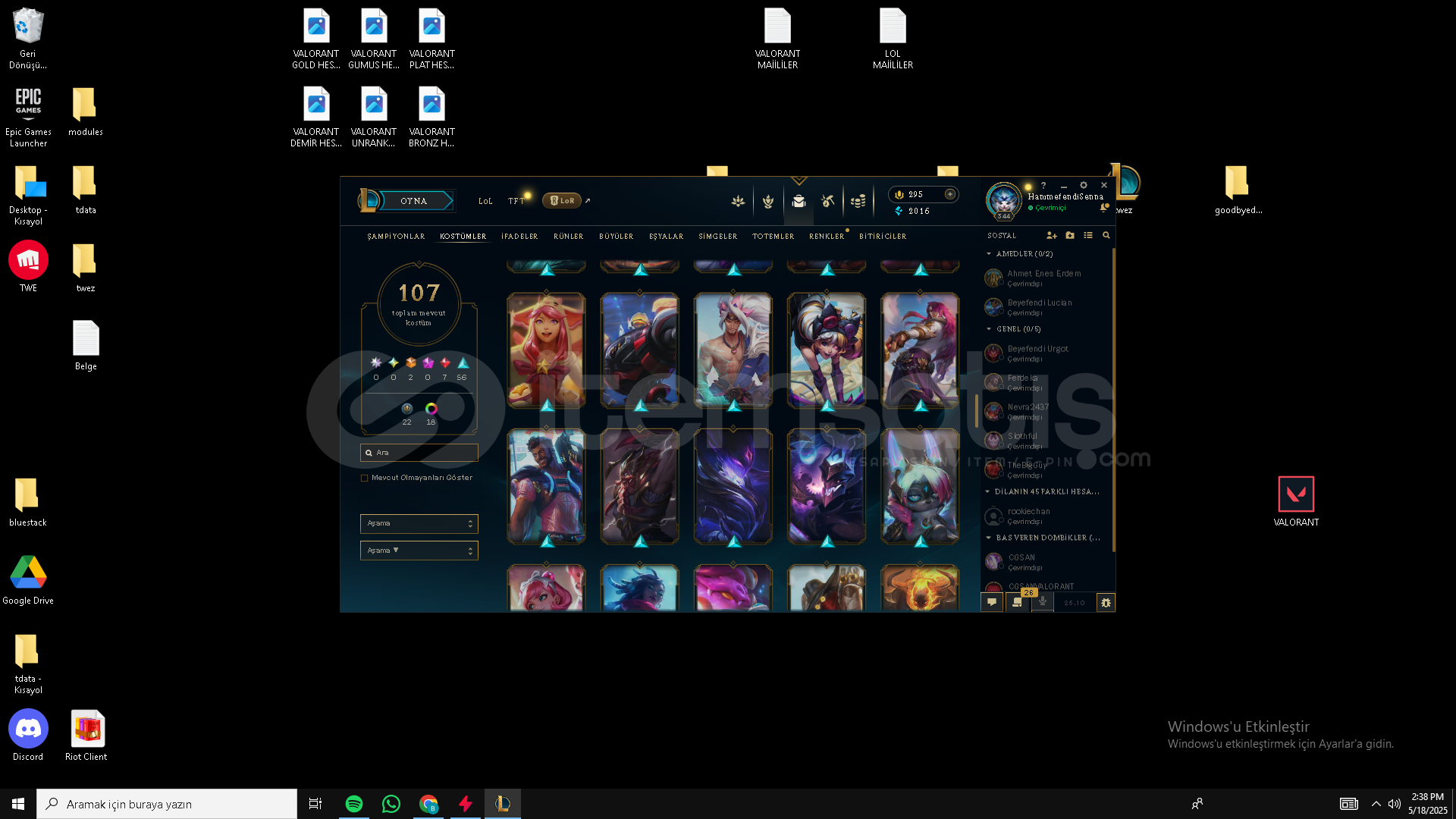Switch to the İFADELER tab
1456x819 pixels.
click(x=519, y=237)
